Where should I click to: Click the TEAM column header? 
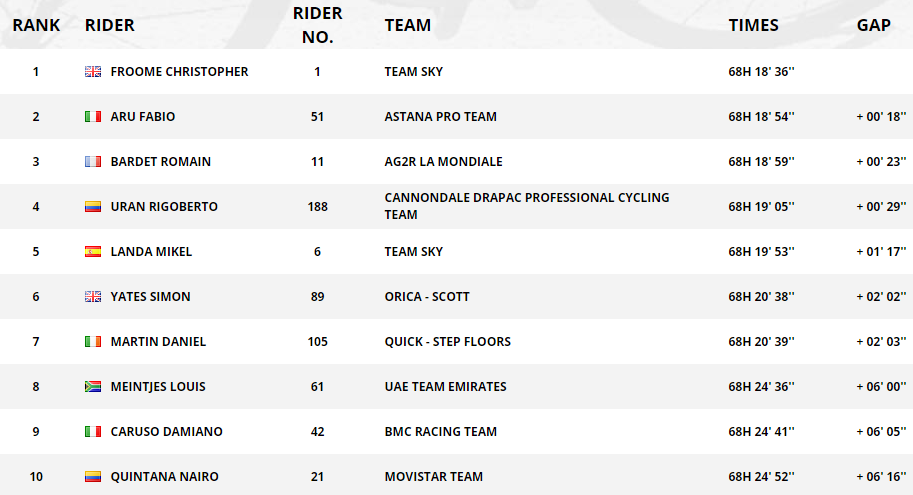408,25
